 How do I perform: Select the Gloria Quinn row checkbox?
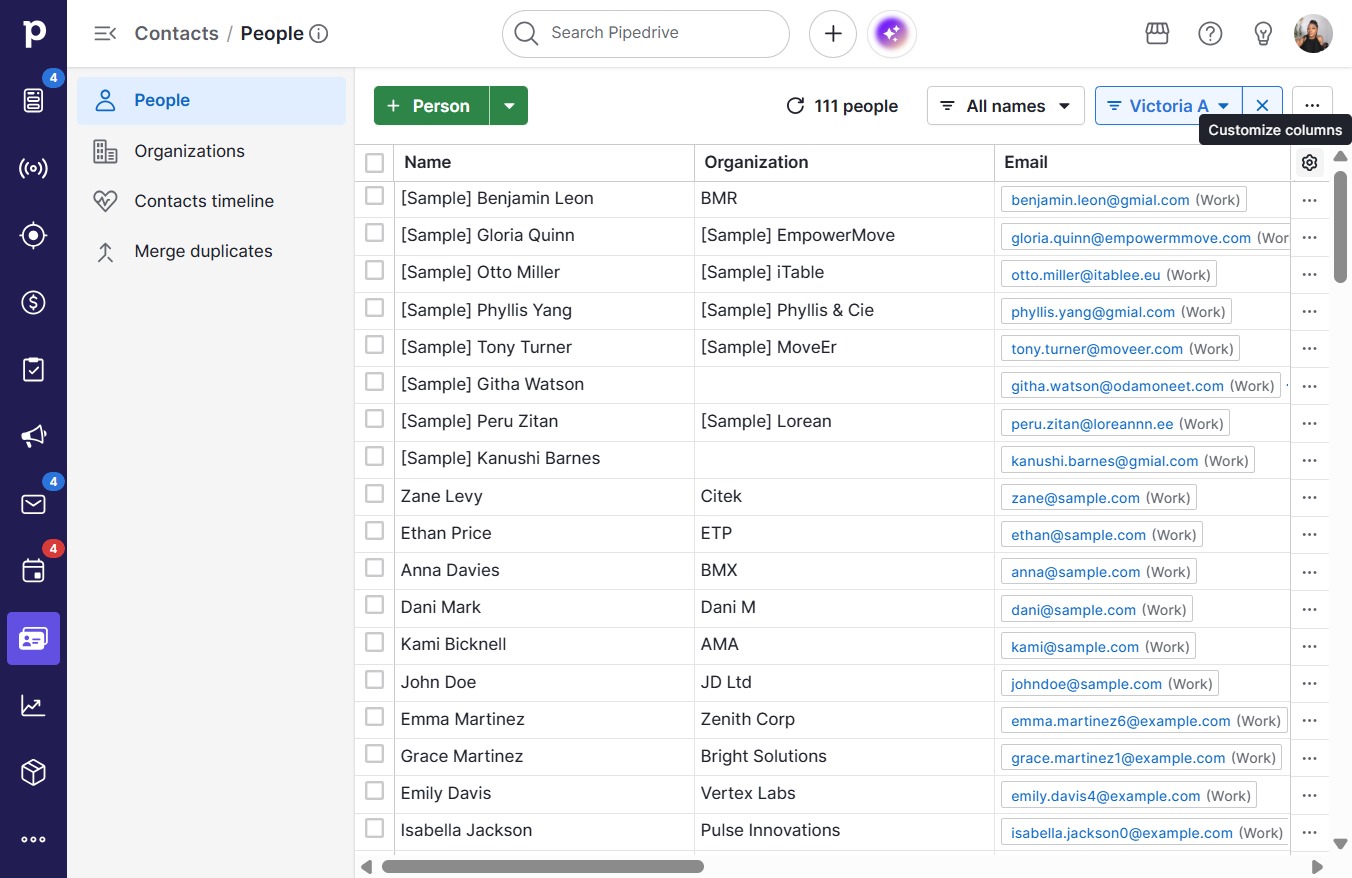[374, 233]
